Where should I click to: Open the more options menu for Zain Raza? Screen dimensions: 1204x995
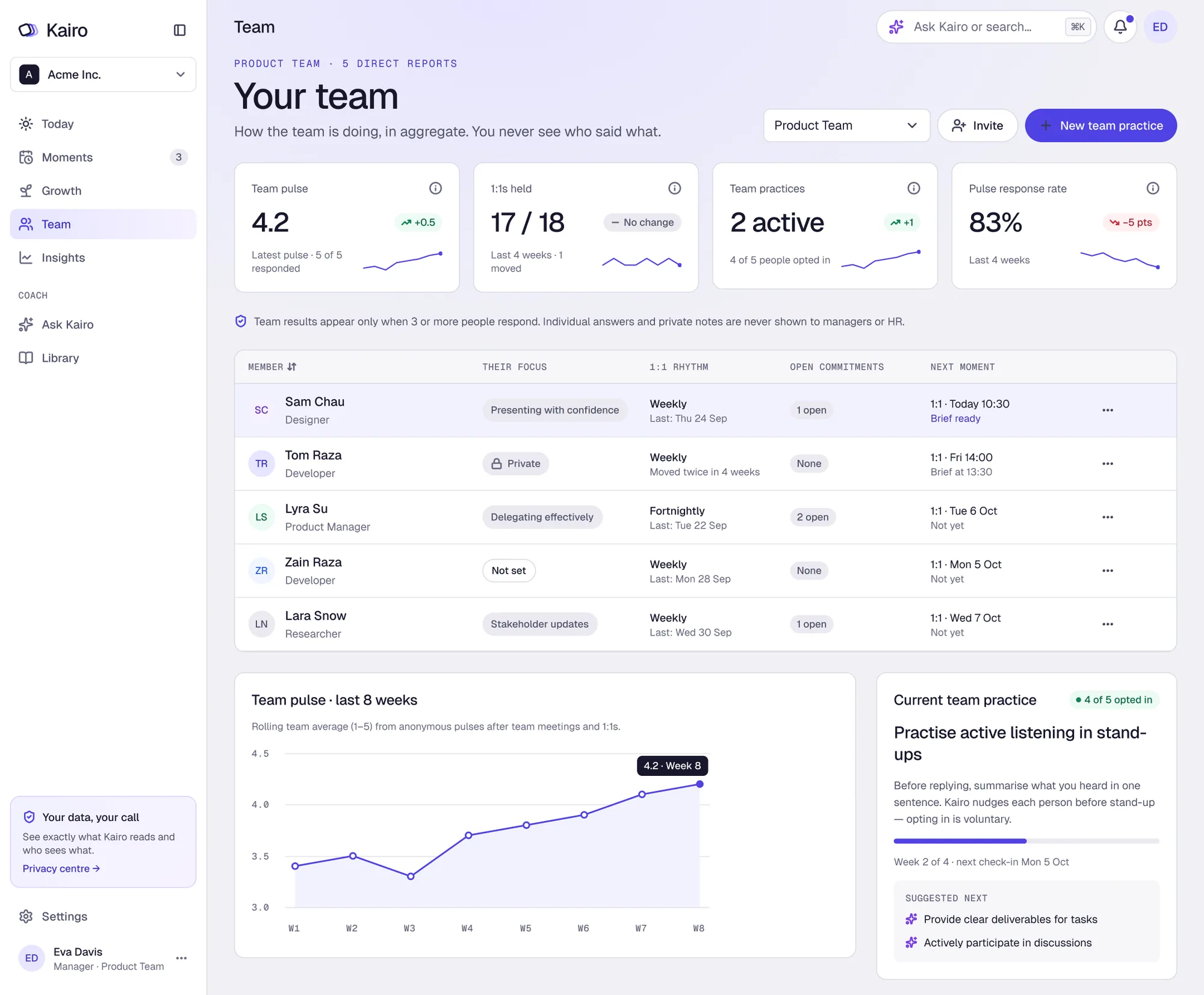click(1108, 571)
